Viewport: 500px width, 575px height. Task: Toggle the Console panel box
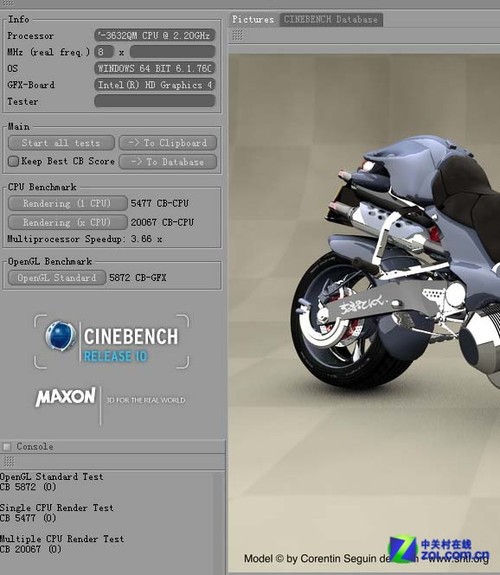click(7, 447)
